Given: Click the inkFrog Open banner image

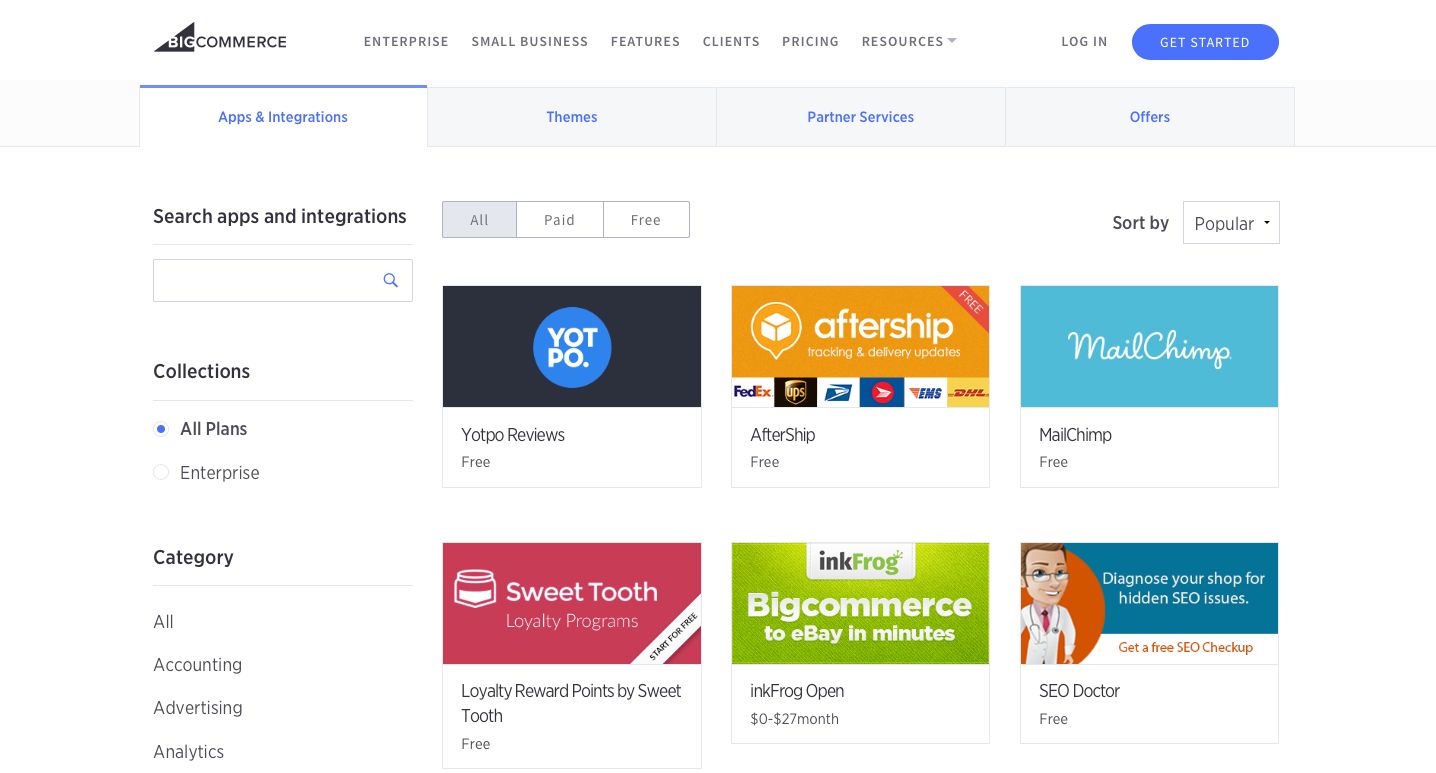Looking at the screenshot, I should [860, 603].
